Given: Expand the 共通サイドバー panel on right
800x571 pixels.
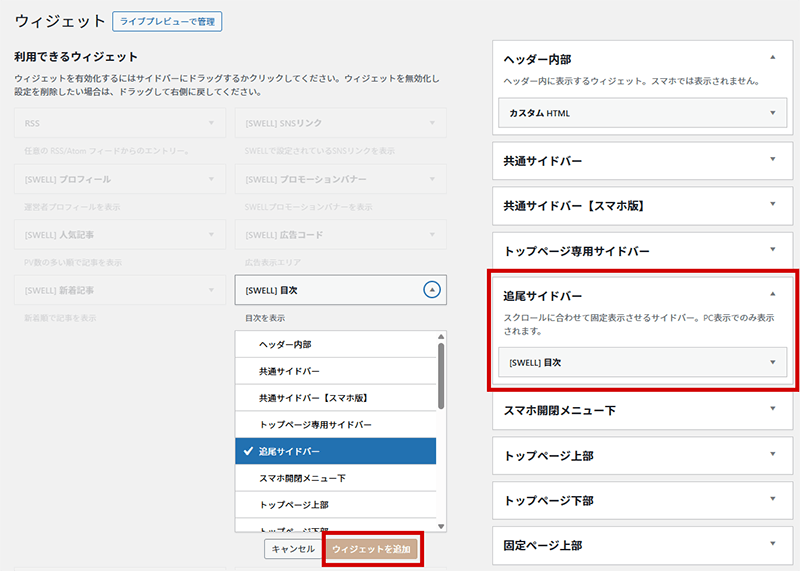Looking at the screenshot, I should [772, 160].
